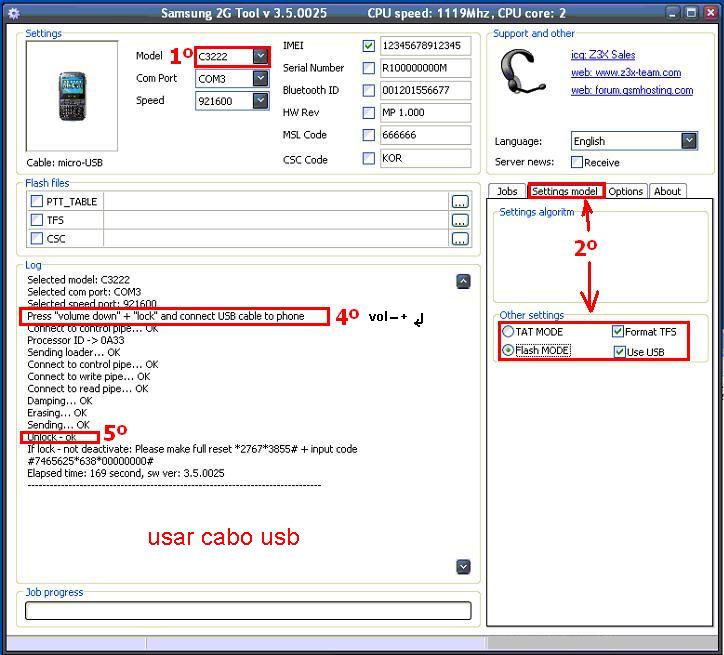Enable the HW Rev checkbox
Screen dimensions: 724x655
coord(368,112)
